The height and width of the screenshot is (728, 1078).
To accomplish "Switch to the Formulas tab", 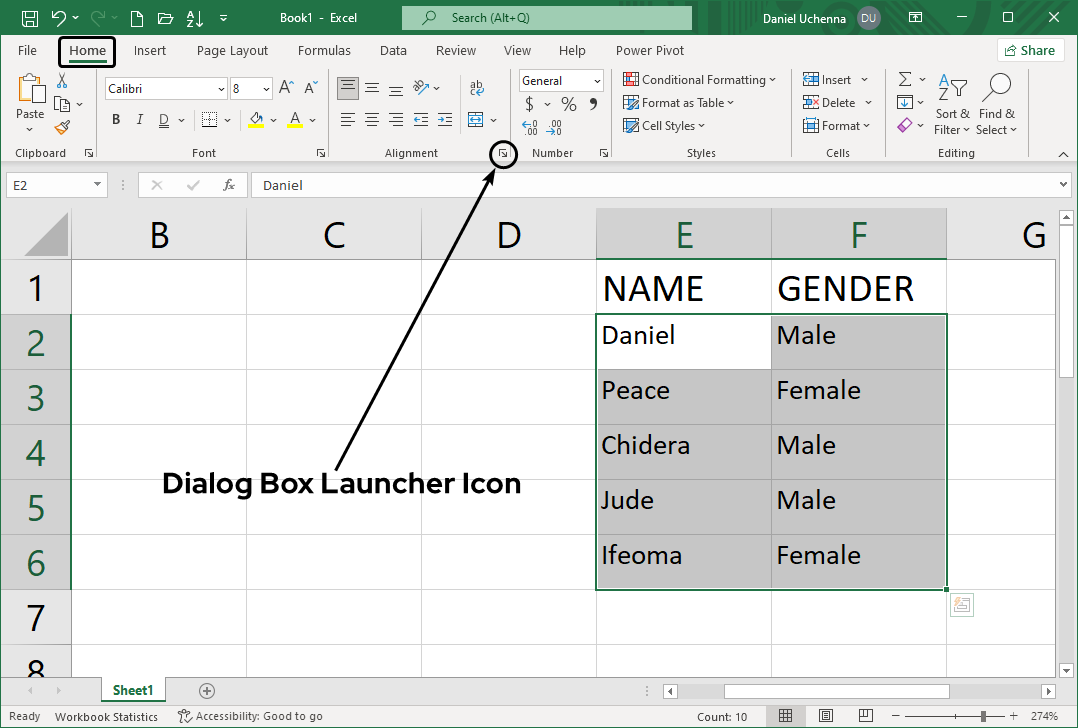I will (324, 51).
